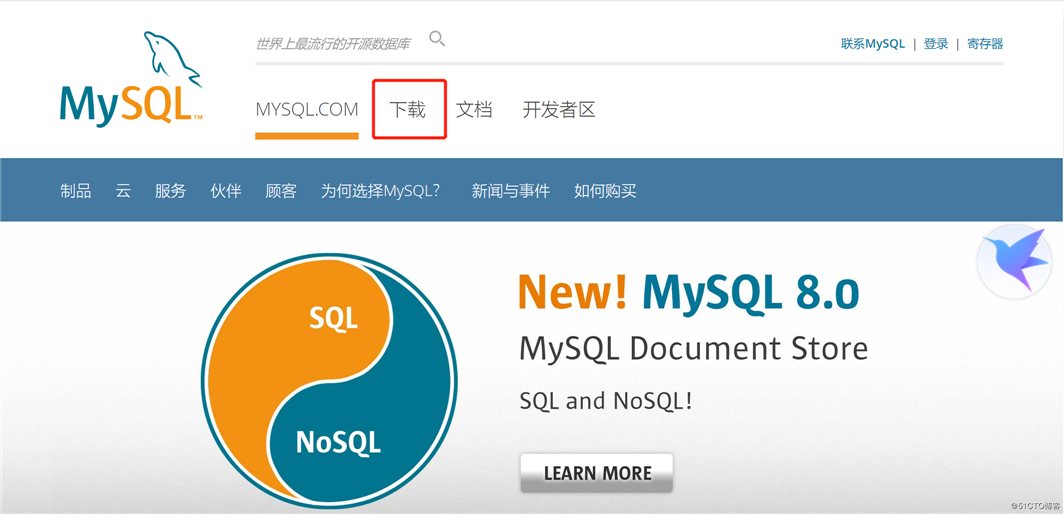The width and height of the screenshot is (1064, 514).
Task: Click the MySQL dolphin logo
Action: click(131, 78)
